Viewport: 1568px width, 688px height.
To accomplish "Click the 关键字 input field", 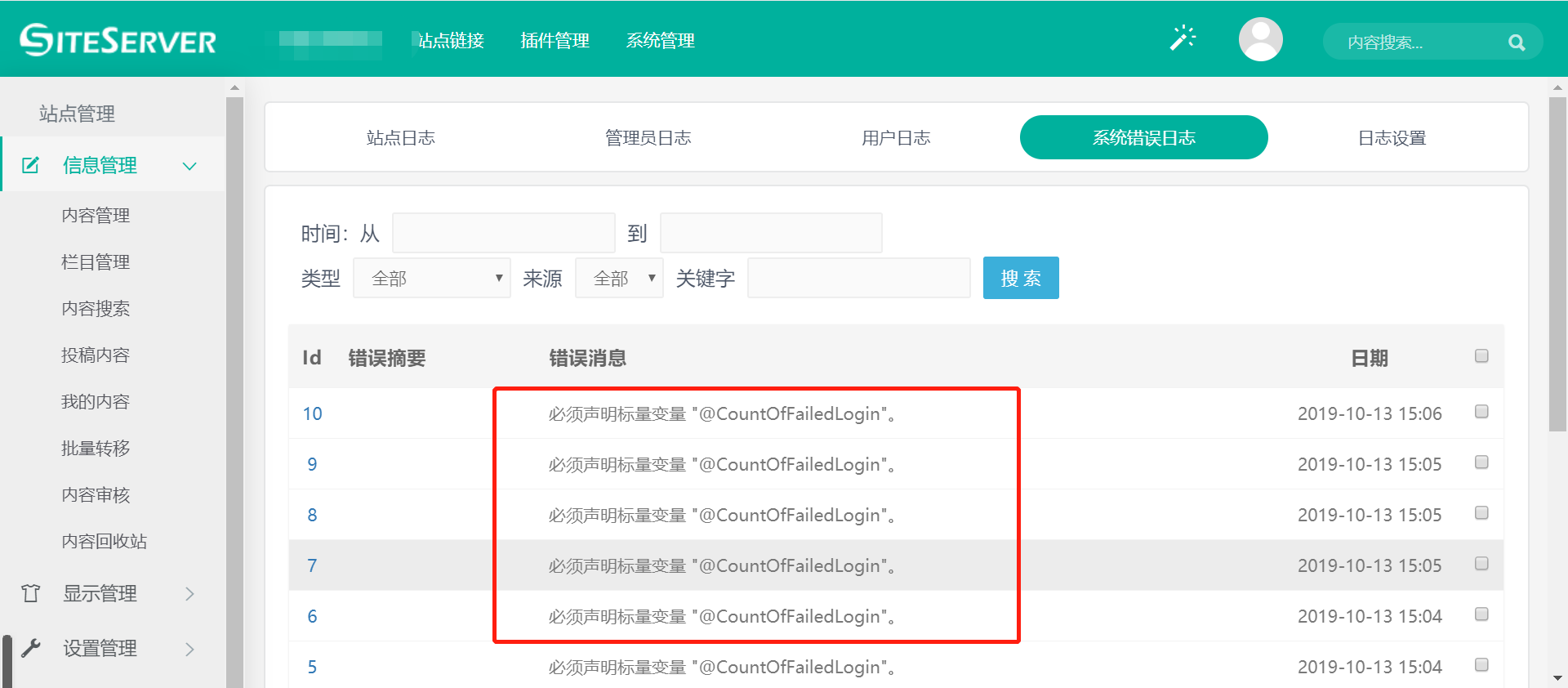I will pos(859,278).
